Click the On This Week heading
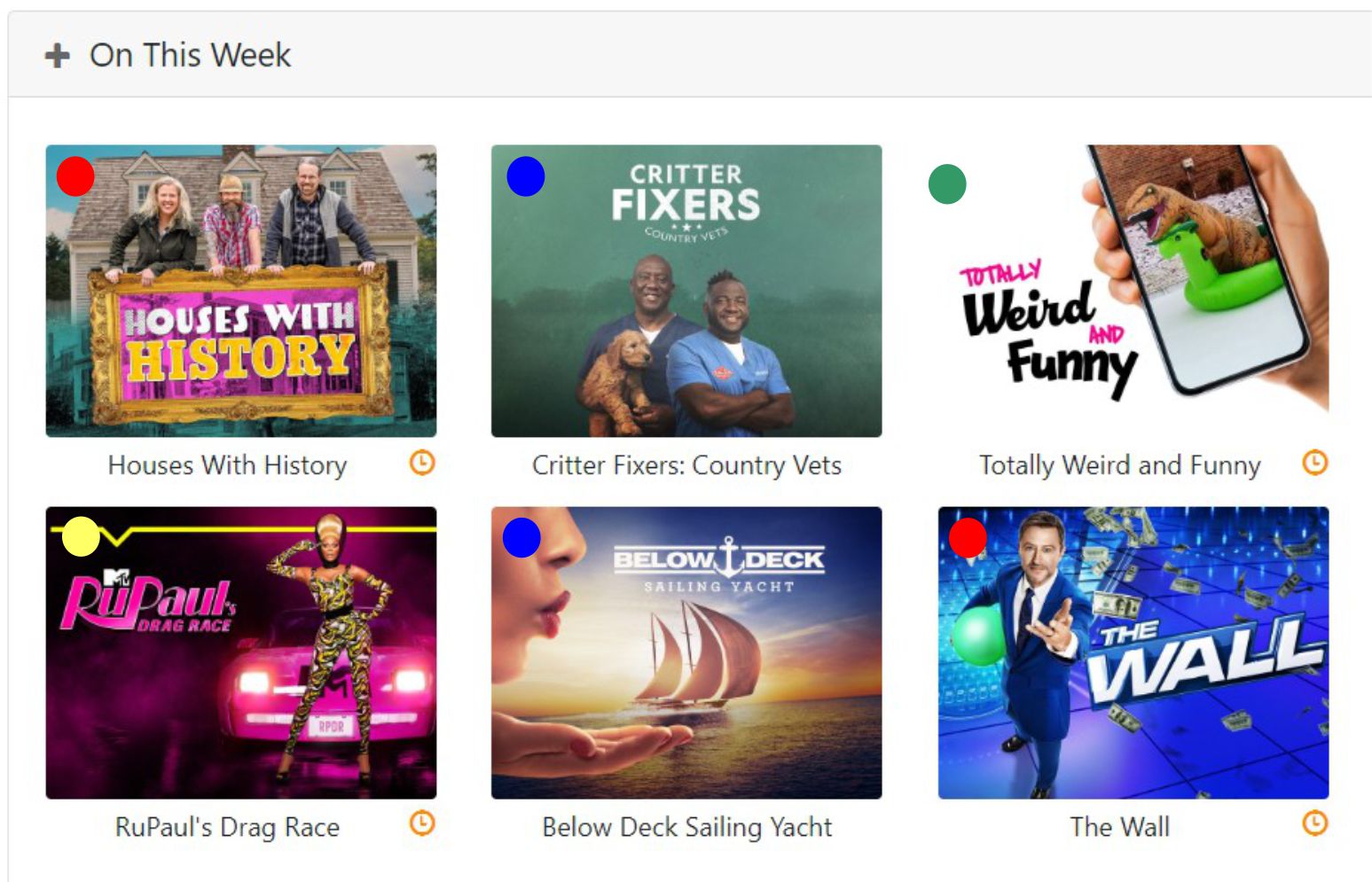Screen dimensions: 1372x882 click(190, 55)
